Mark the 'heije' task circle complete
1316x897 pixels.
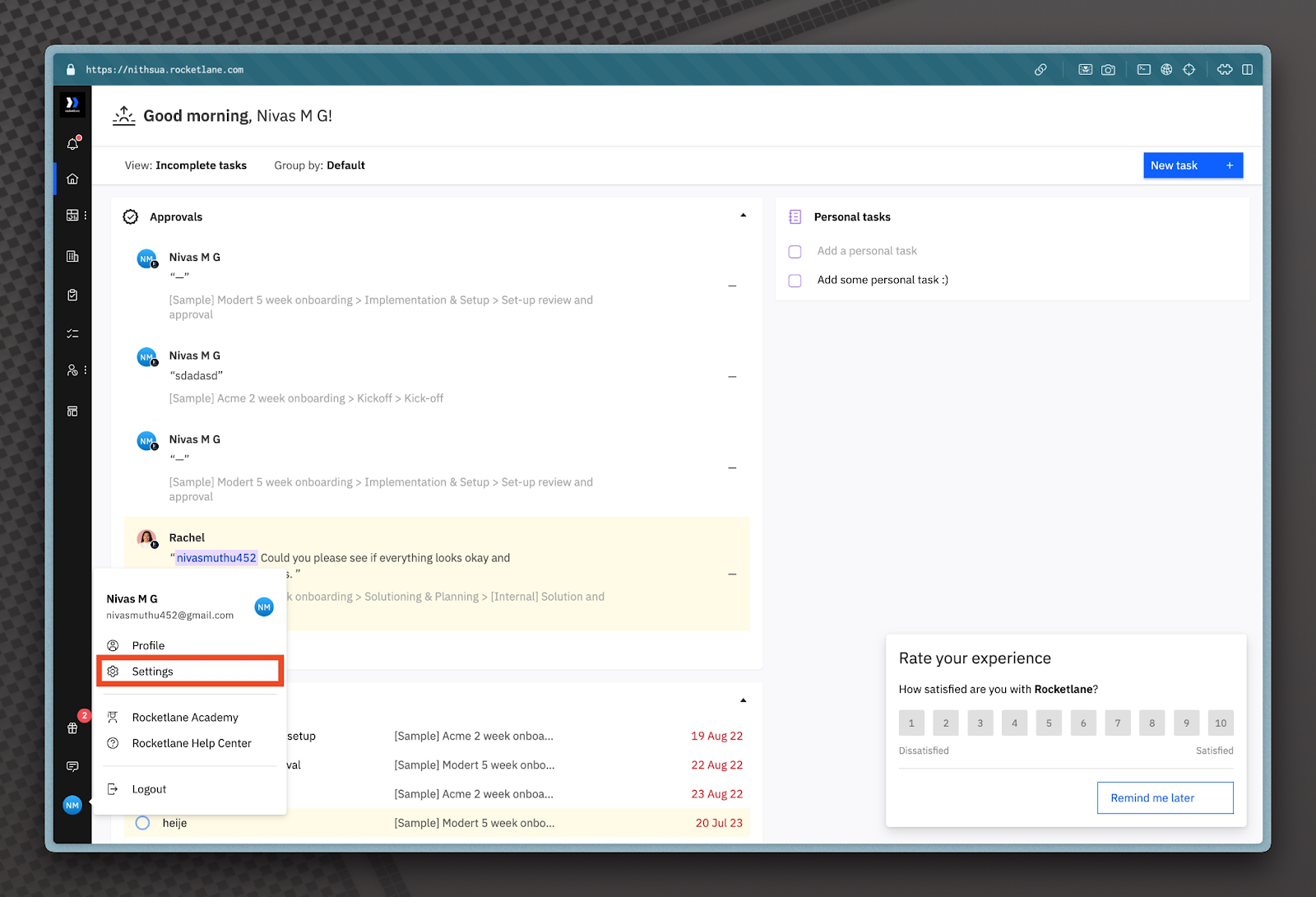pos(142,823)
